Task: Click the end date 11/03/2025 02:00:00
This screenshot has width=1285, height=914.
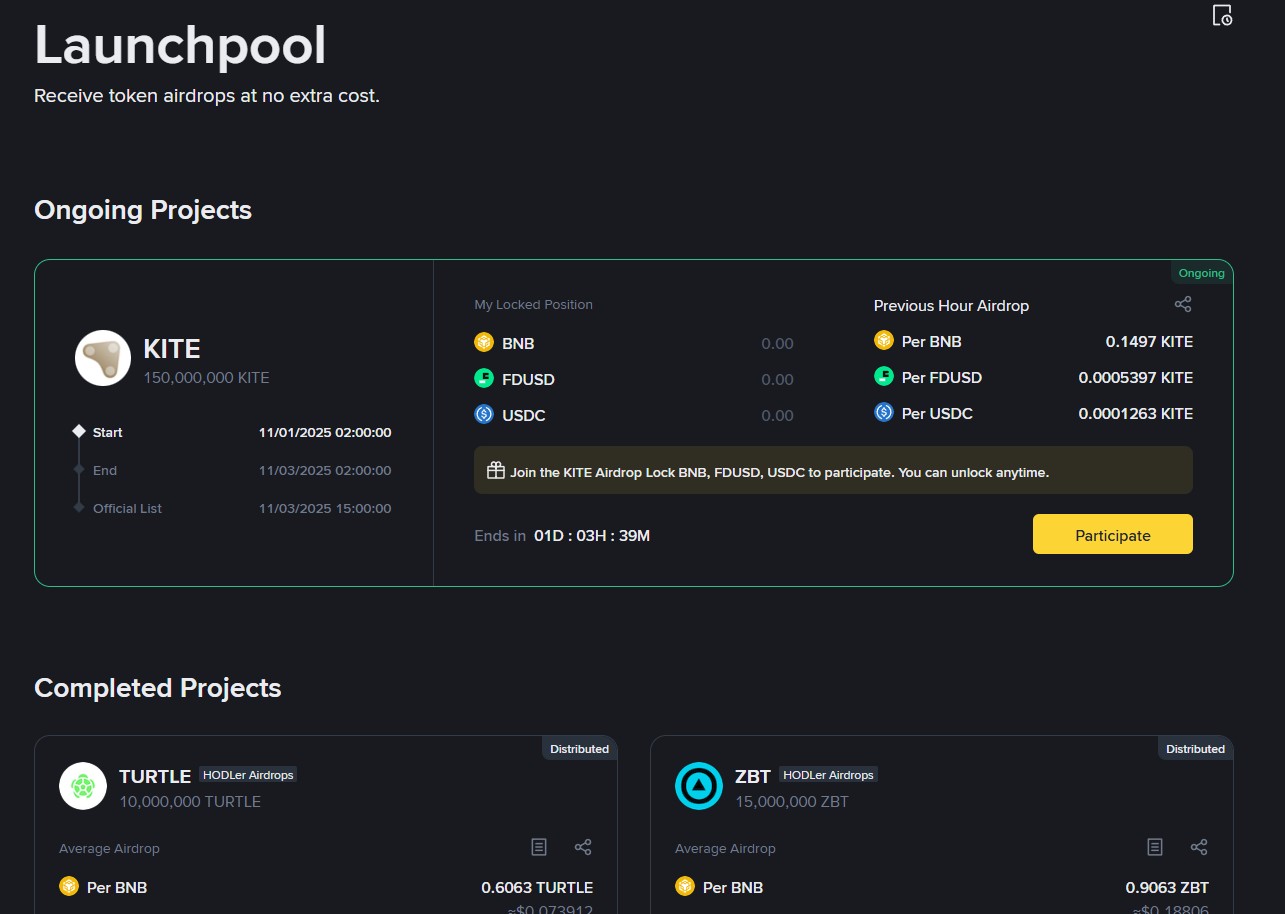Action: 325,471
